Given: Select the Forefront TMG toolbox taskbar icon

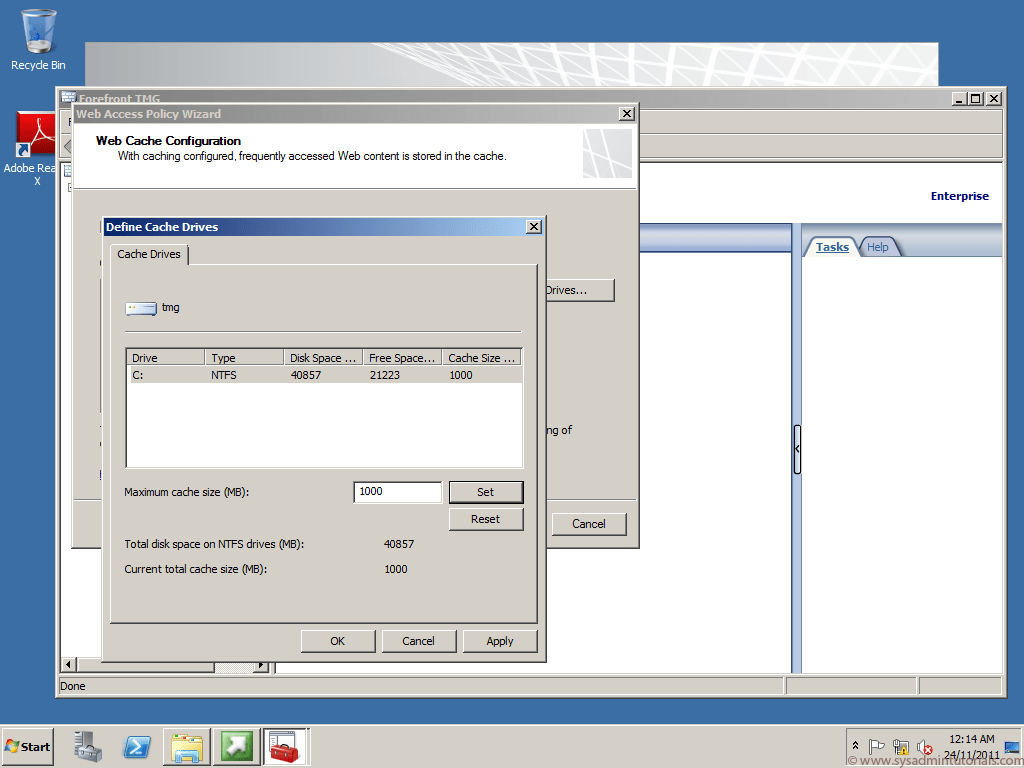Looking at the screenshot, I should tap(285, 746).
